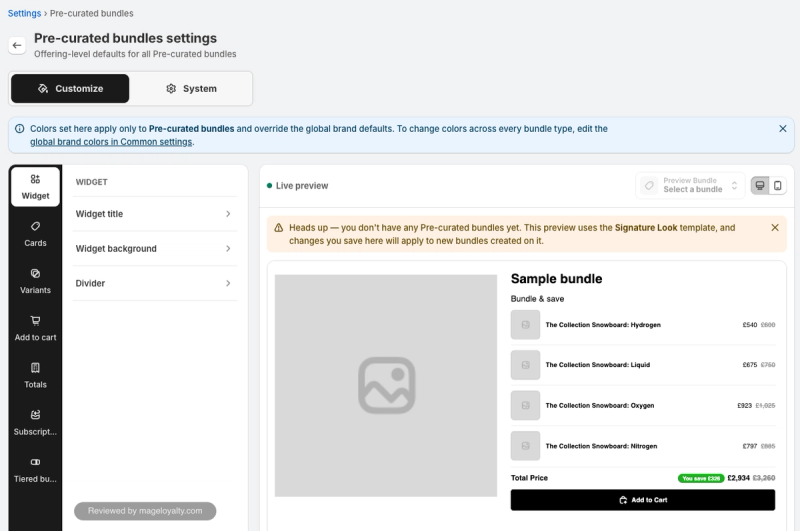The width and height of the screenshot is (800, 531).
Task: Dismiss the Heads up warning banner
Action: coord(775,227)
